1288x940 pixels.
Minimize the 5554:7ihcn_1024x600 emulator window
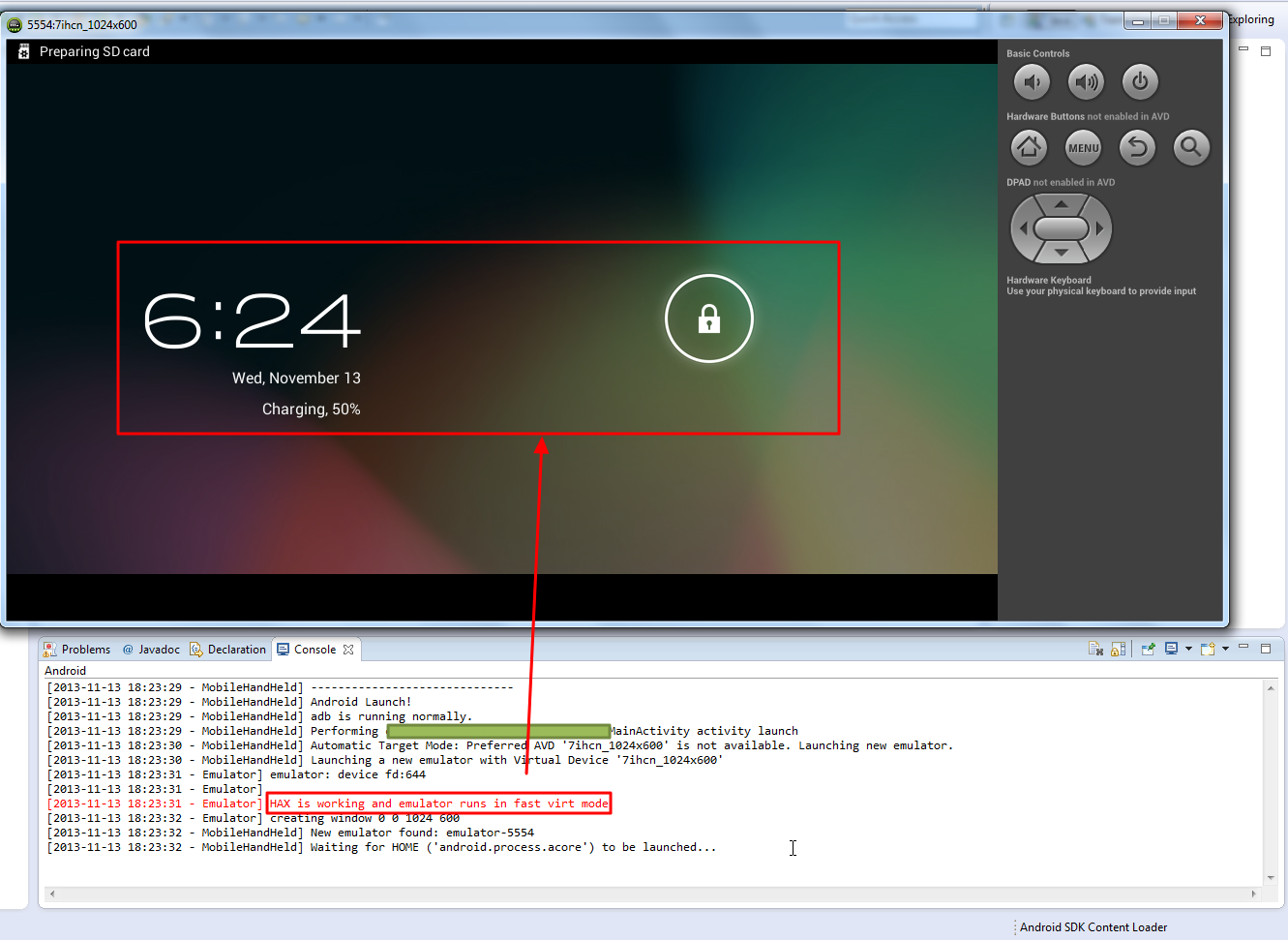tap(1138, 20)
